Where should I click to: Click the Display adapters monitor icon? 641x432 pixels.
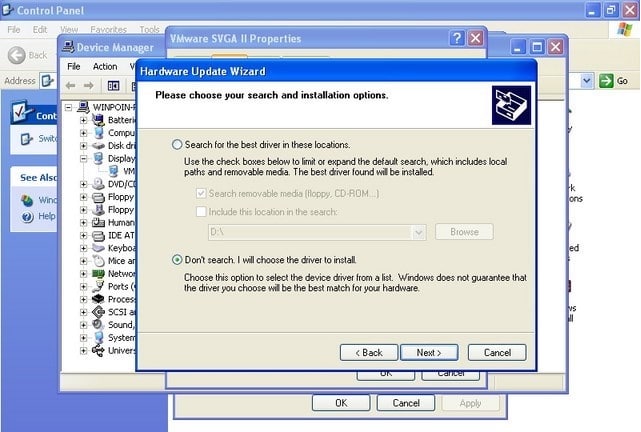point(98,158)
